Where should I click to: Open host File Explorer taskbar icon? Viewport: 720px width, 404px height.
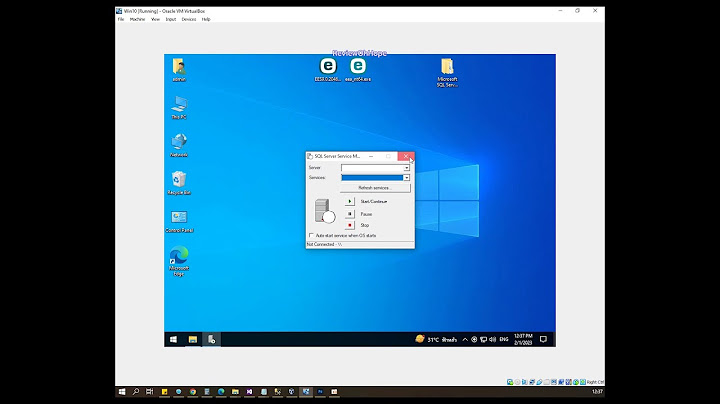point(235,392)
